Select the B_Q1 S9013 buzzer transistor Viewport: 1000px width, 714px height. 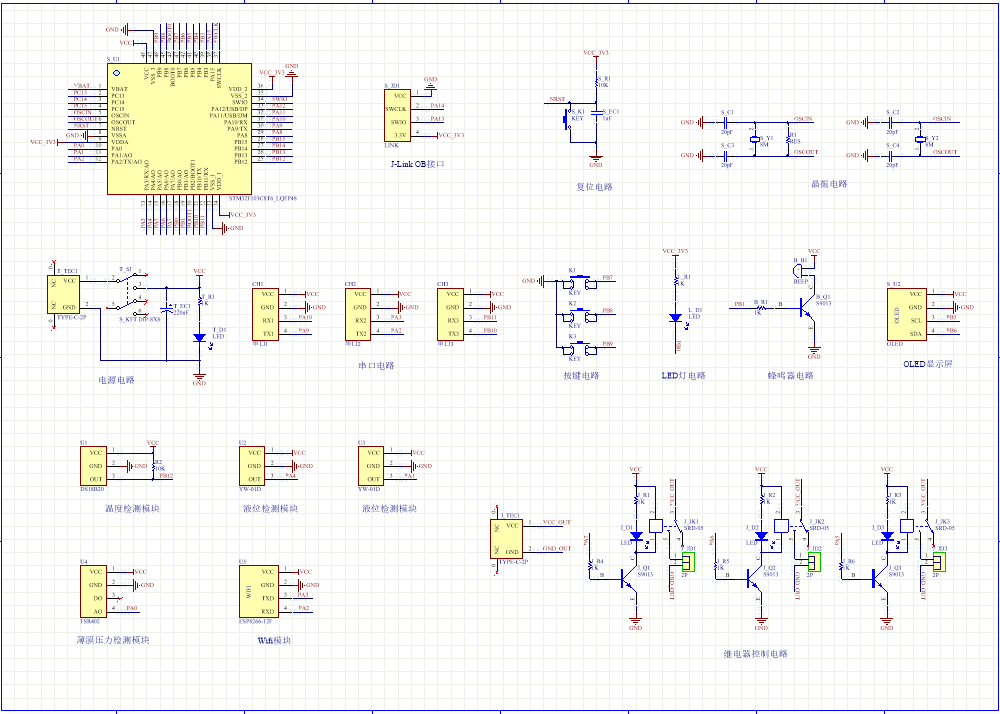coord(808,310)
